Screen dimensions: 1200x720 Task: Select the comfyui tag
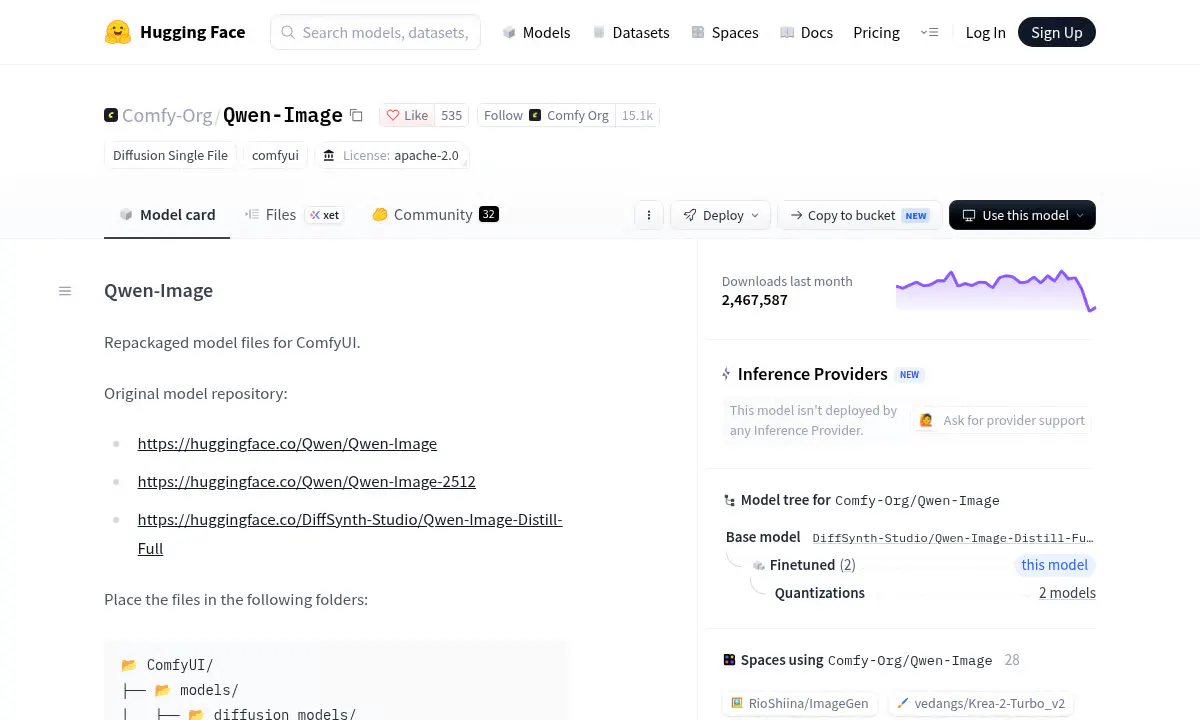pyautogui.click(x=275, y=155)
